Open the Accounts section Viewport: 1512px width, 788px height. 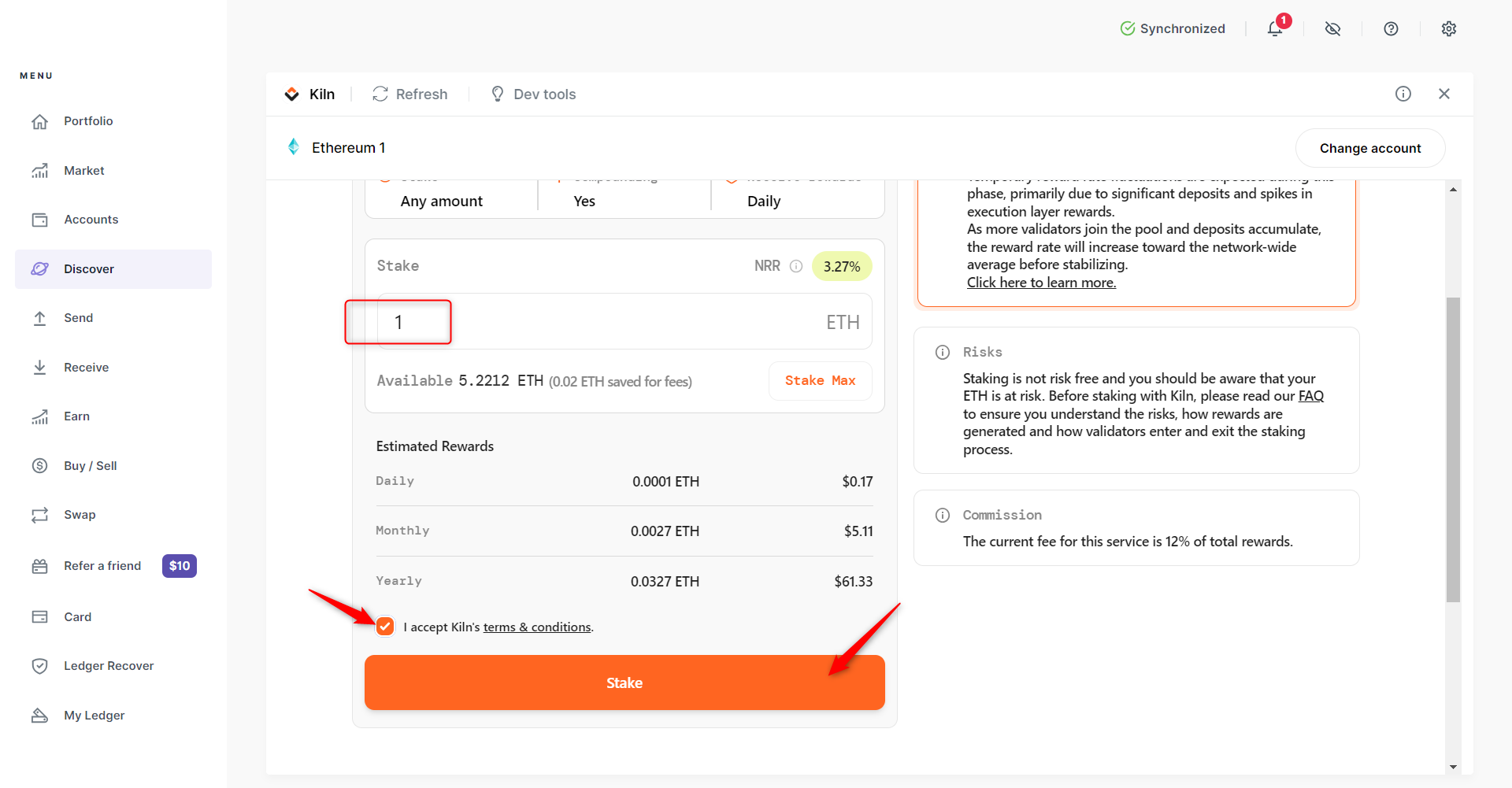pyautogui.click(x=113, y=220)
